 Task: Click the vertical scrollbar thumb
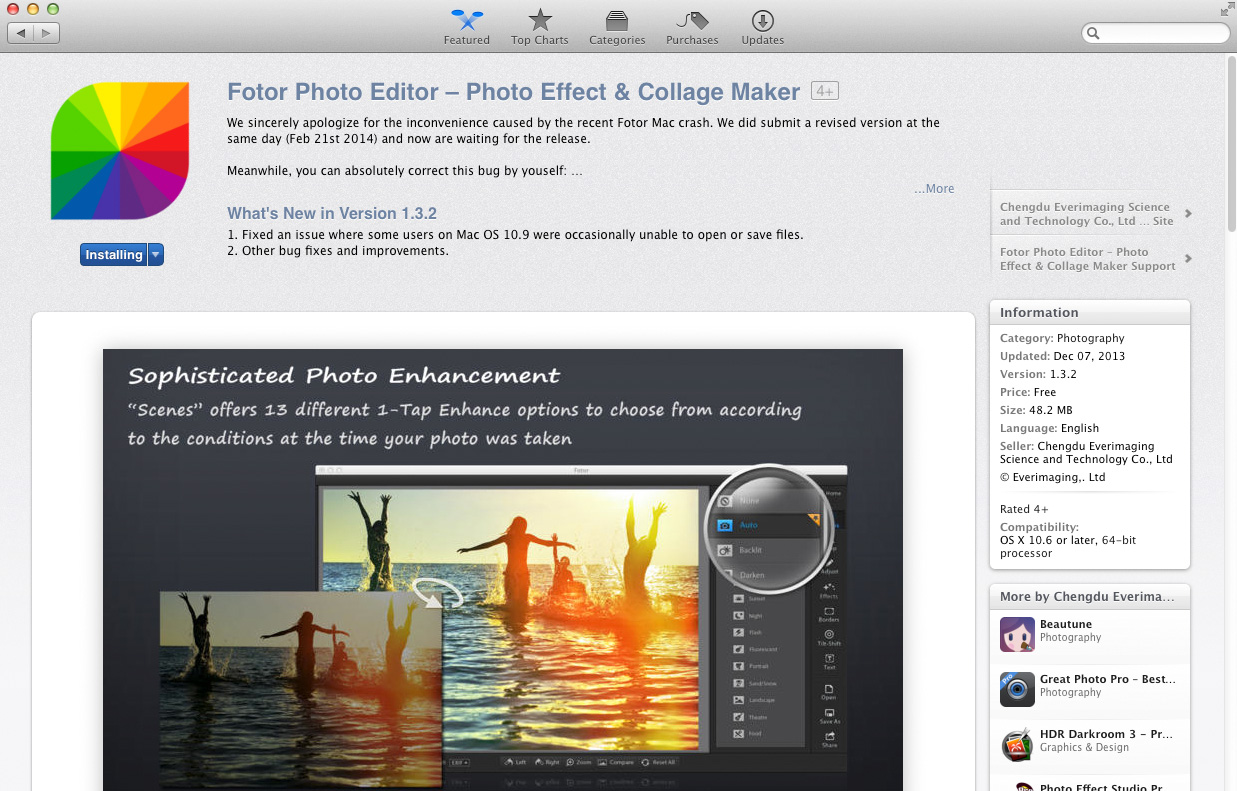1230,145
